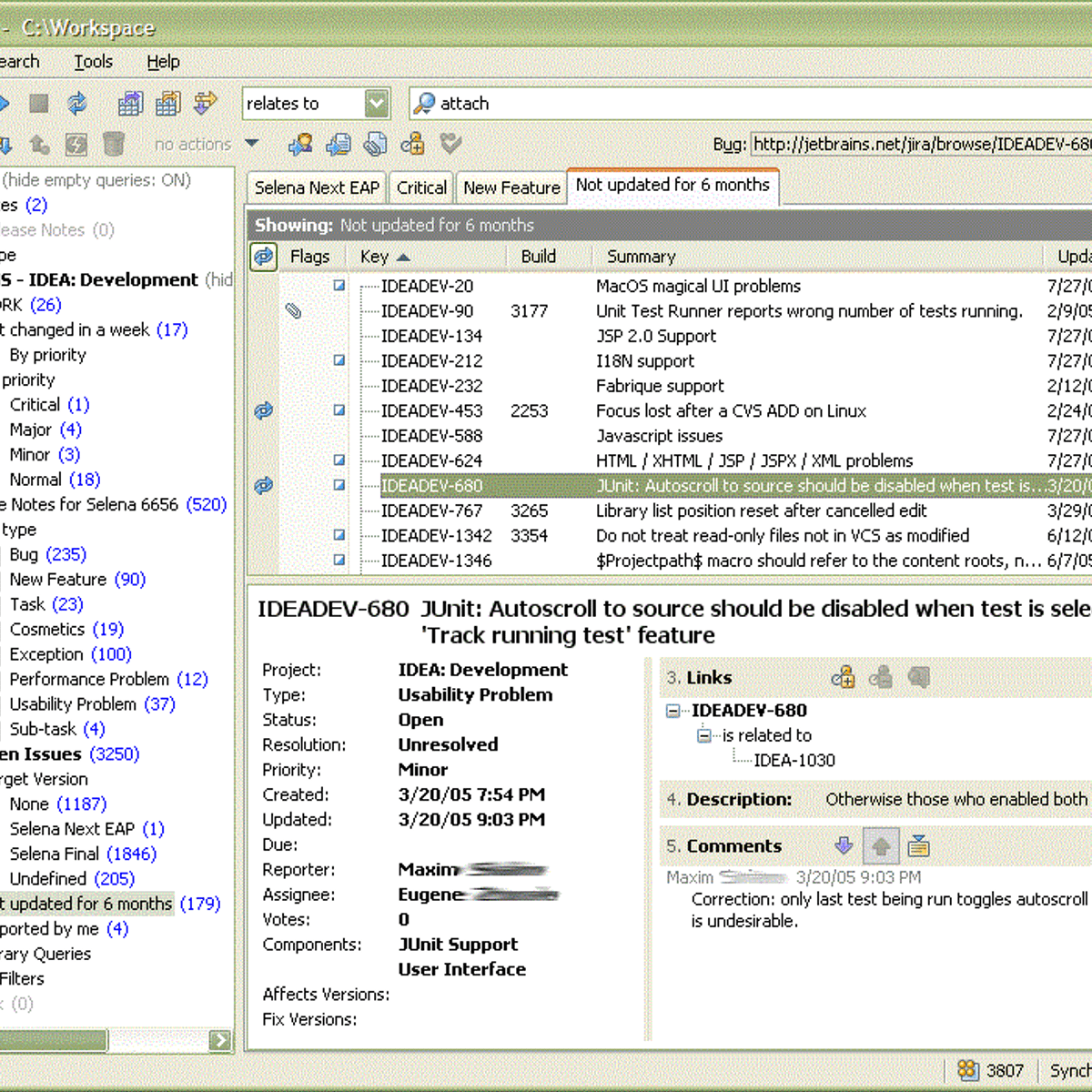Select the 'Cosmetics (19)' query
Screen dimensions: 1092x1092
tap(66, 630)
